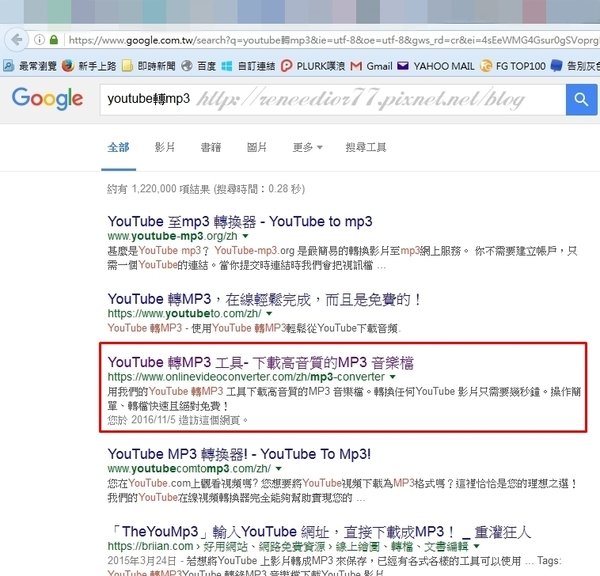Click the onlinevideoconverter.com/zh/mp3-converter URL text
The height and width of the screenshot is (576, 600).
[246, 377]
